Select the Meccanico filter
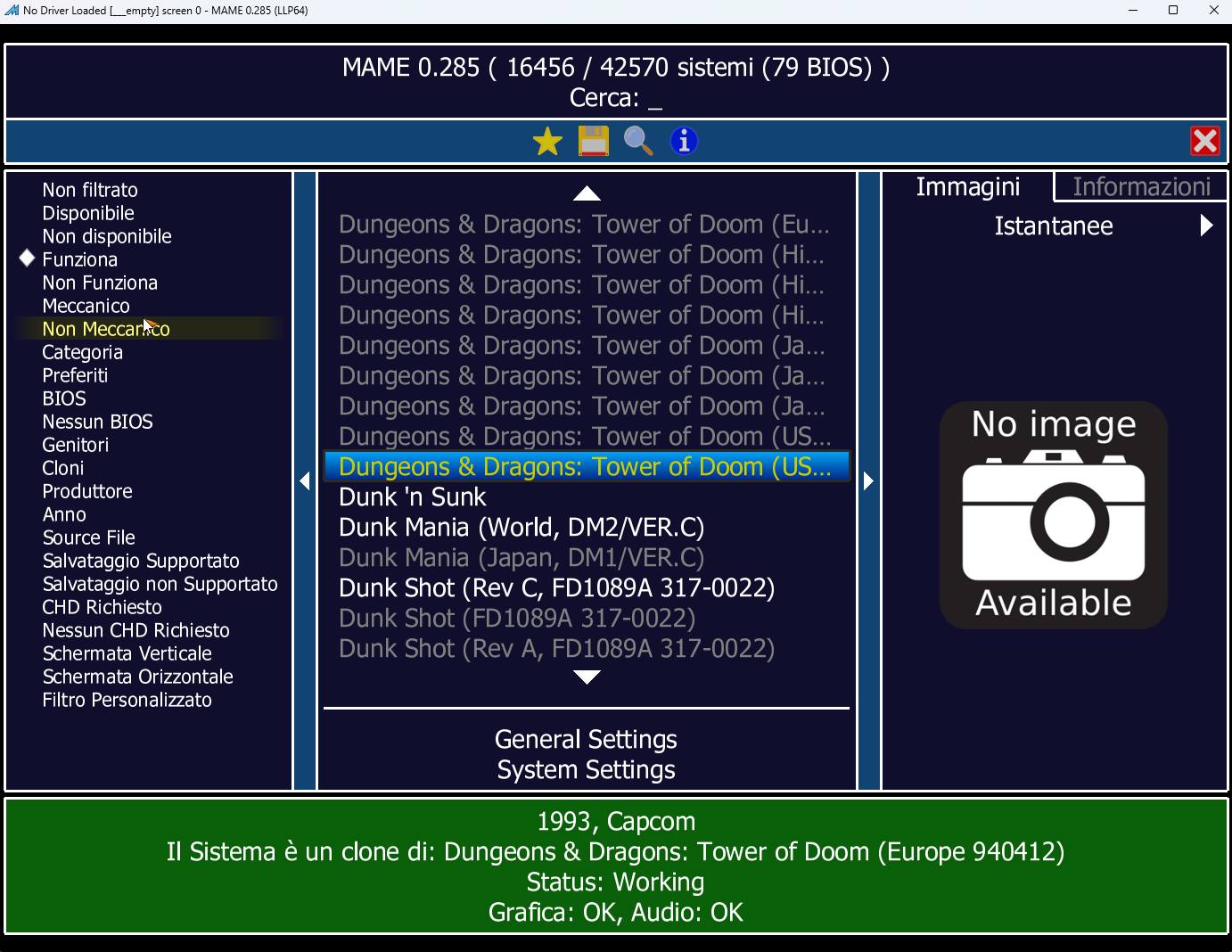 point(86,306)
